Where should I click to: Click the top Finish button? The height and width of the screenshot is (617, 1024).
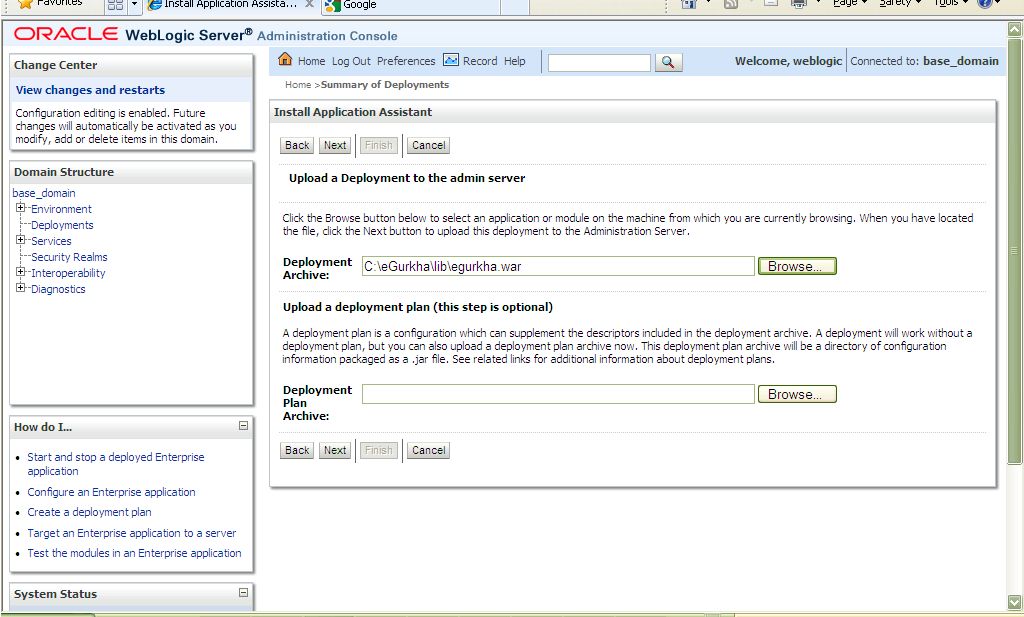point(378,145)
